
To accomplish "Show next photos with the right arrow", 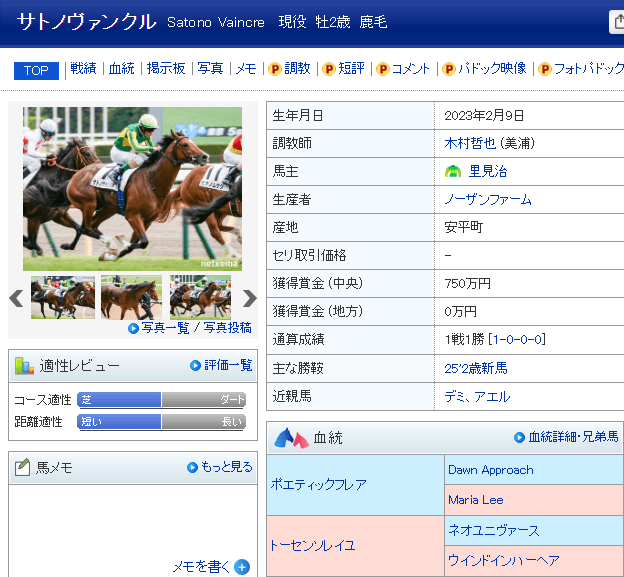I will [x=250, y=298].
